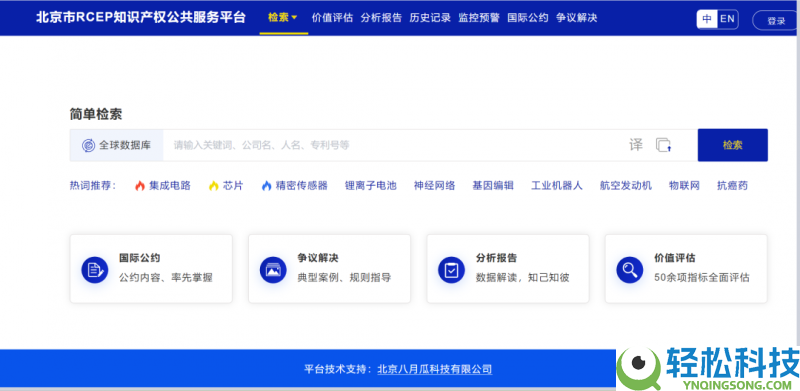Open 分析报告 card title
The width and height of the screenshot is (800, 391).
coord(496,258)
